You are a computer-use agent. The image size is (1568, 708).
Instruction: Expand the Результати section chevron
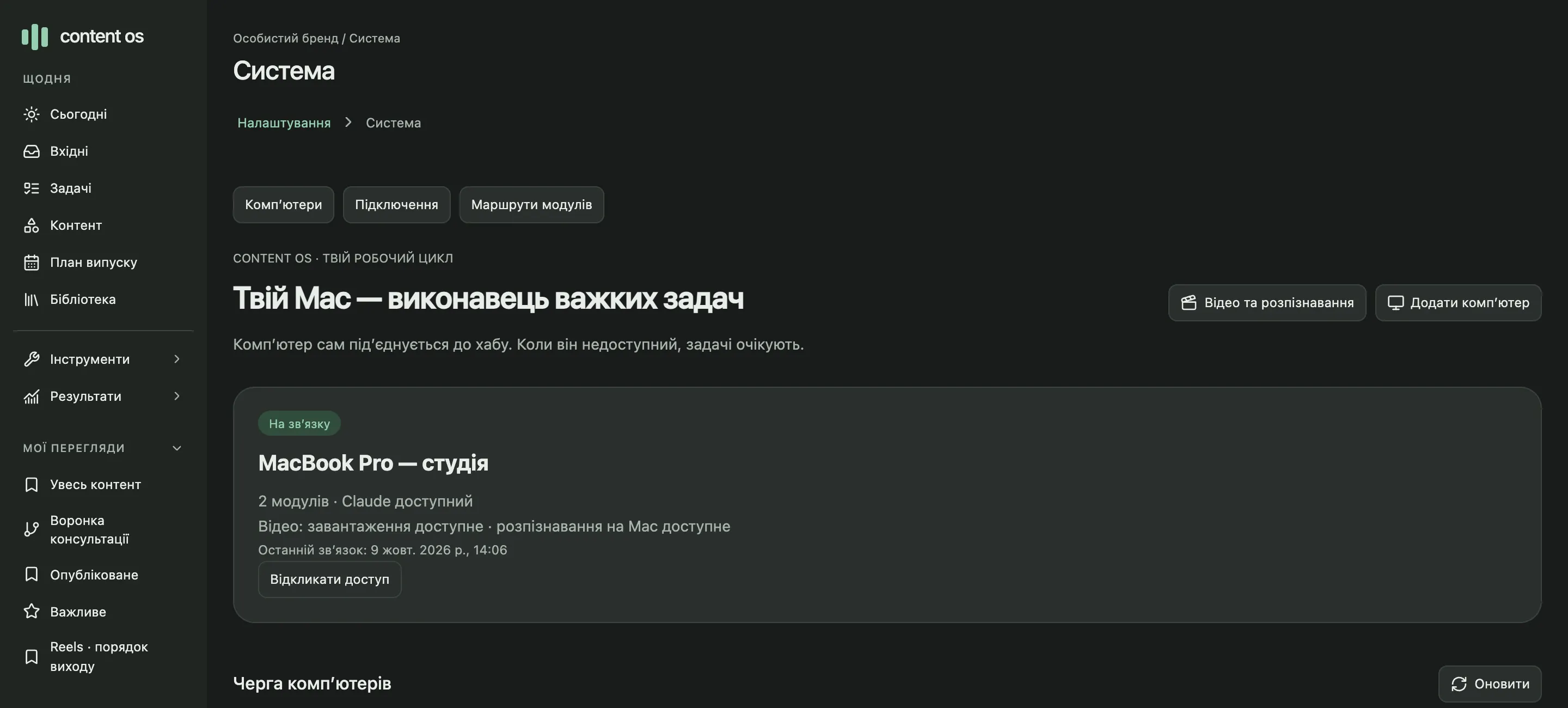point(176,396)
